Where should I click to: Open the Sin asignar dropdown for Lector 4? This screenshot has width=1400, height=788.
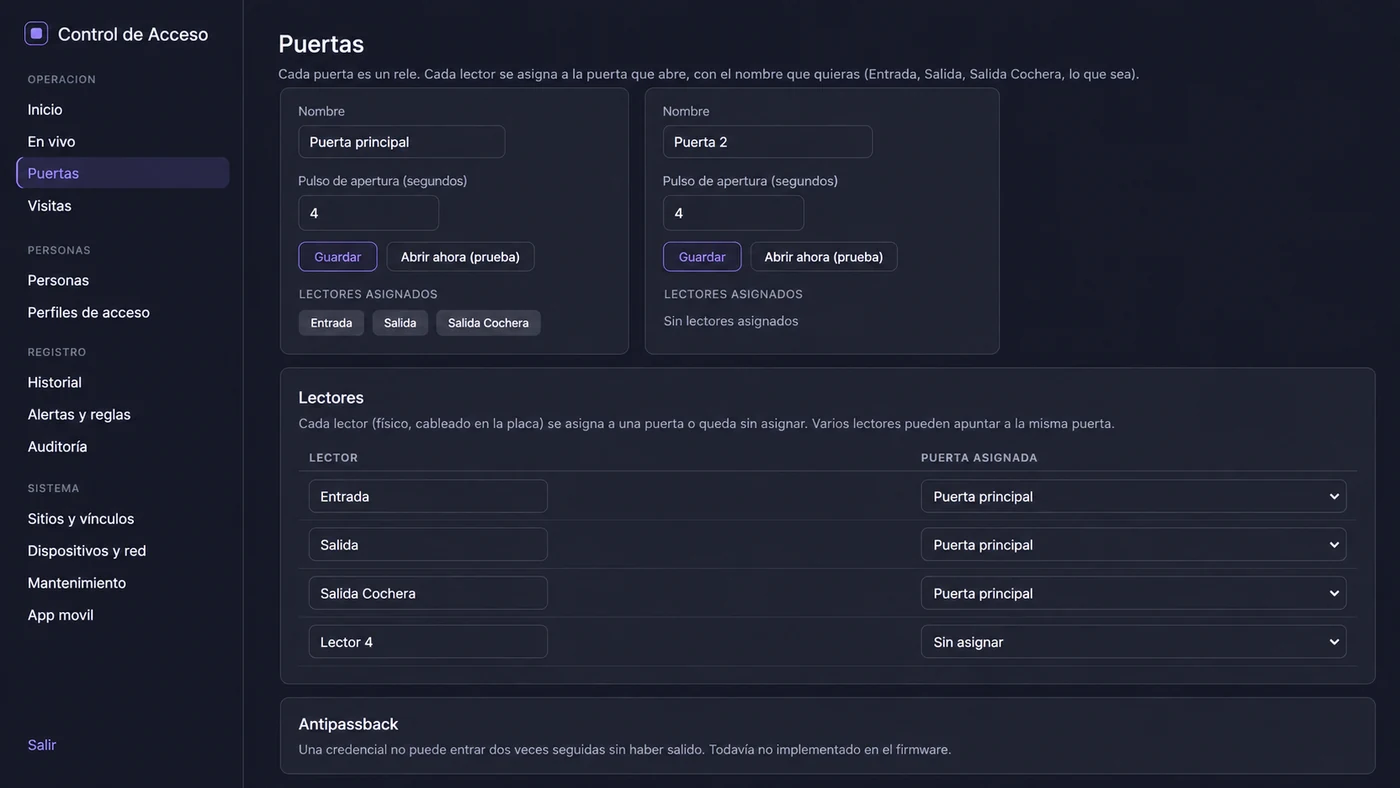(1133, 642)
